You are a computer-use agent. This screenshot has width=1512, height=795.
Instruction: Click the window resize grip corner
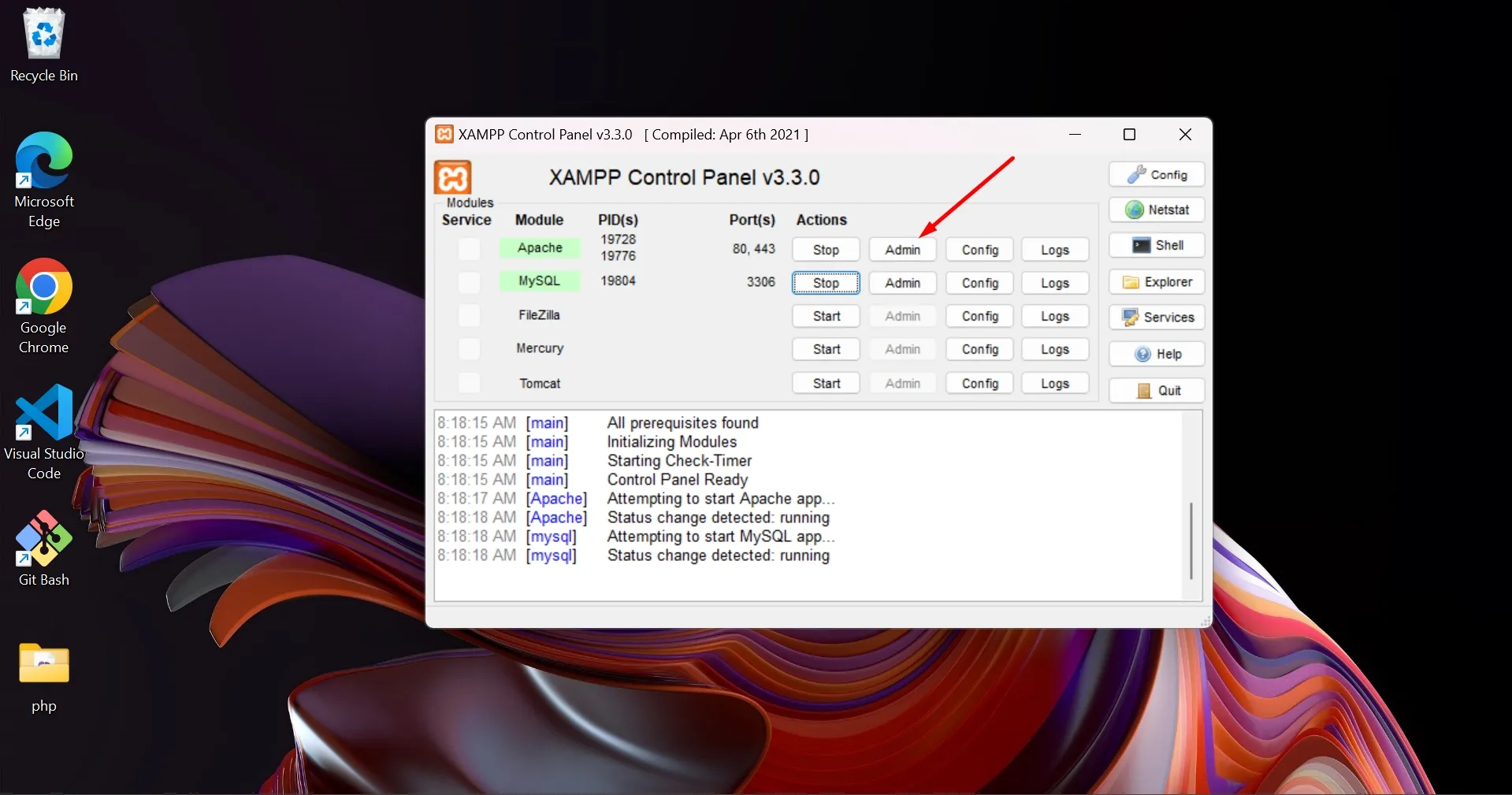click(1206, 622)
